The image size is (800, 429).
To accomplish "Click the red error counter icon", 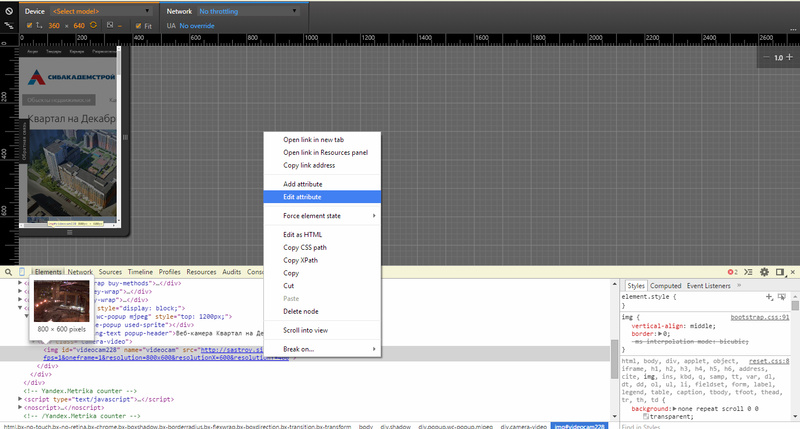I will click(732, 271).
